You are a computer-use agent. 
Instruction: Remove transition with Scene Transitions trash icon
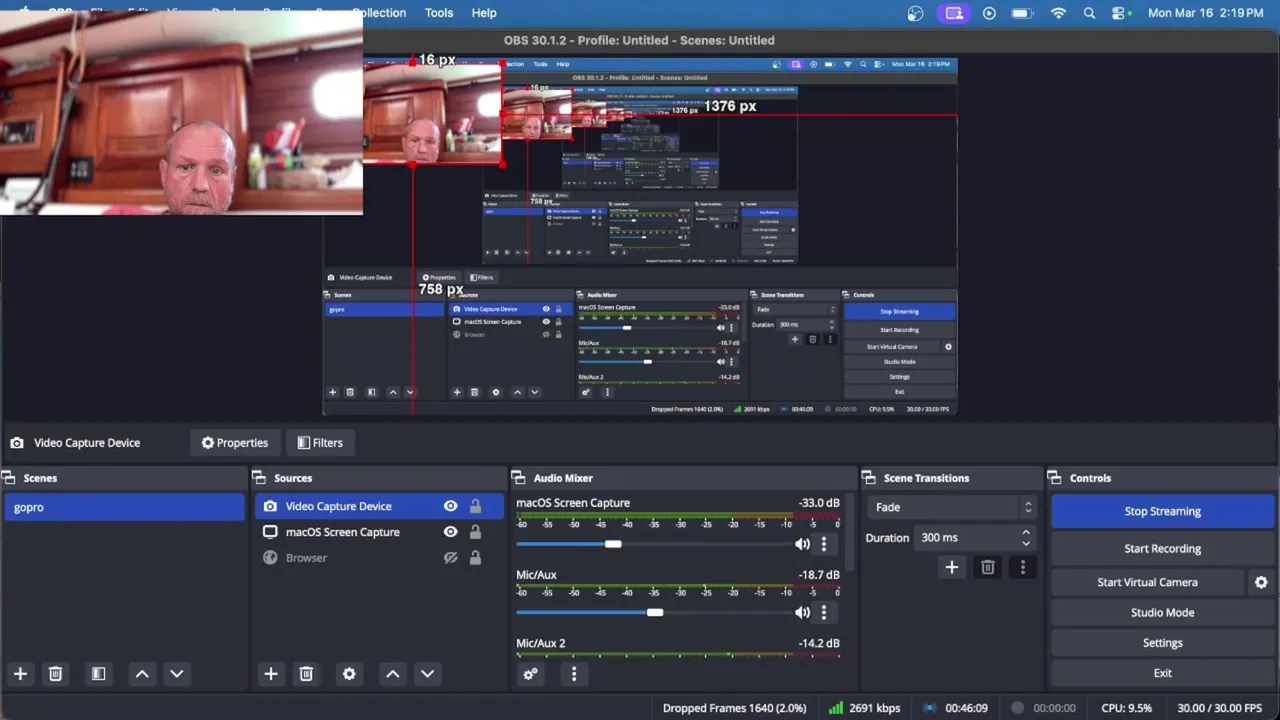pos(988,567)
